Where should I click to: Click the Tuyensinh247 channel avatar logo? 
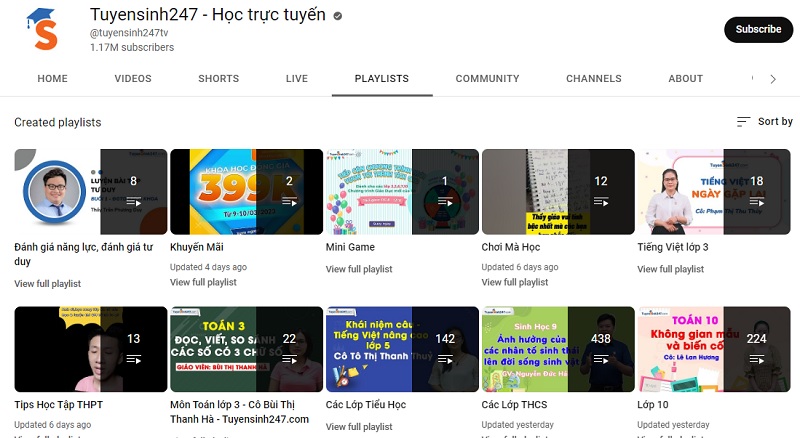[x=45, y=30]
